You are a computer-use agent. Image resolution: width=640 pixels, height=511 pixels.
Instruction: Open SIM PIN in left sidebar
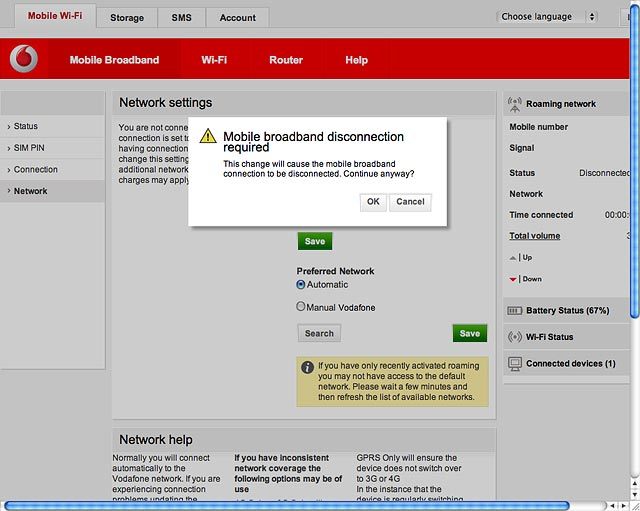tap(52, 148)
